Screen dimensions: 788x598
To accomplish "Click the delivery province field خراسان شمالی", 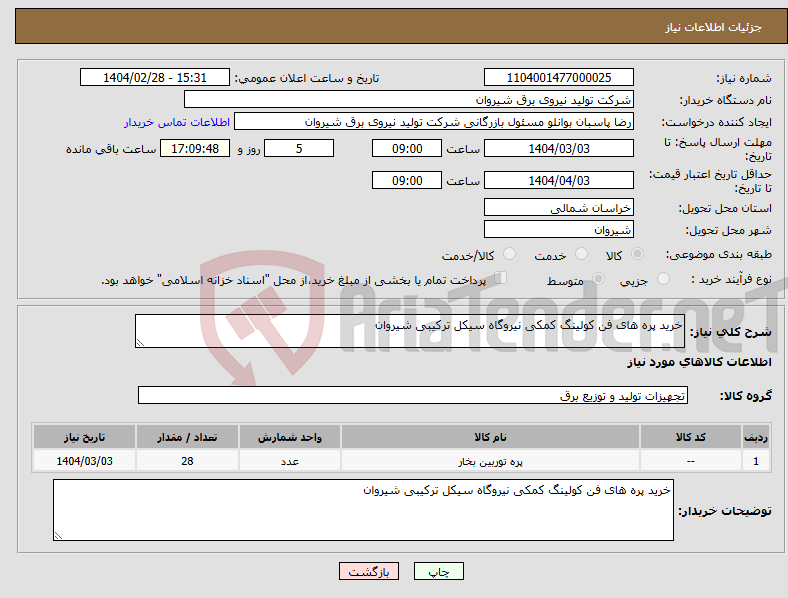I will [558, 208].
